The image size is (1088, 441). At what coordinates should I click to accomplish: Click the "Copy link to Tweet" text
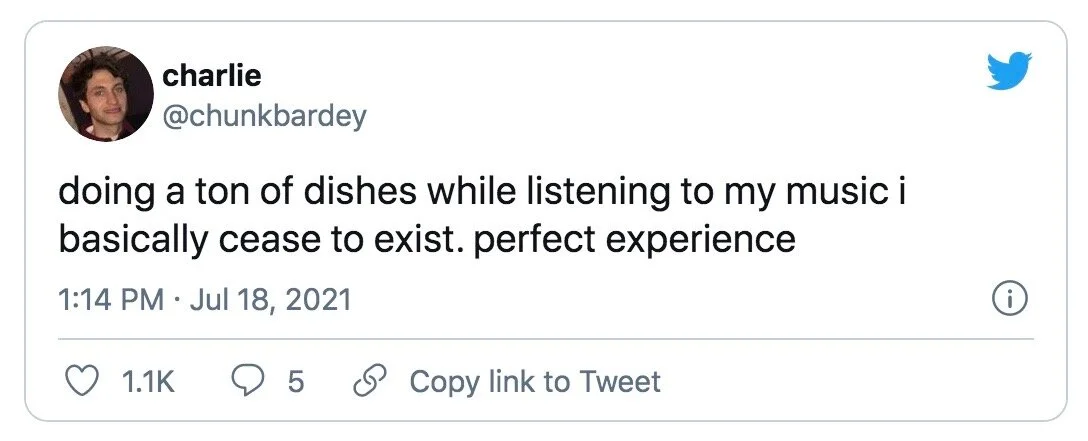(535, 382)
